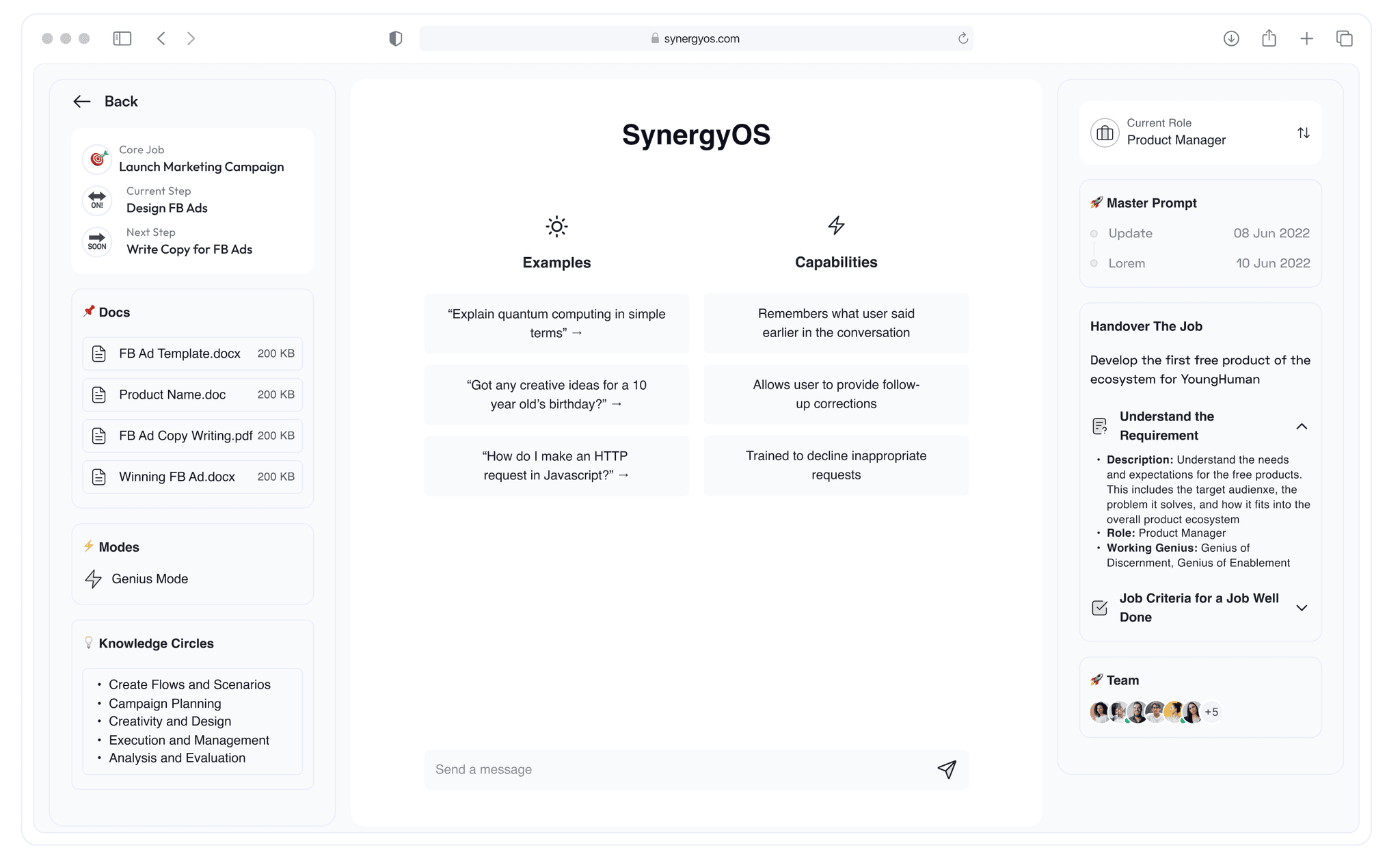Select the quantum computing example prompt

[x=556, y=323]
